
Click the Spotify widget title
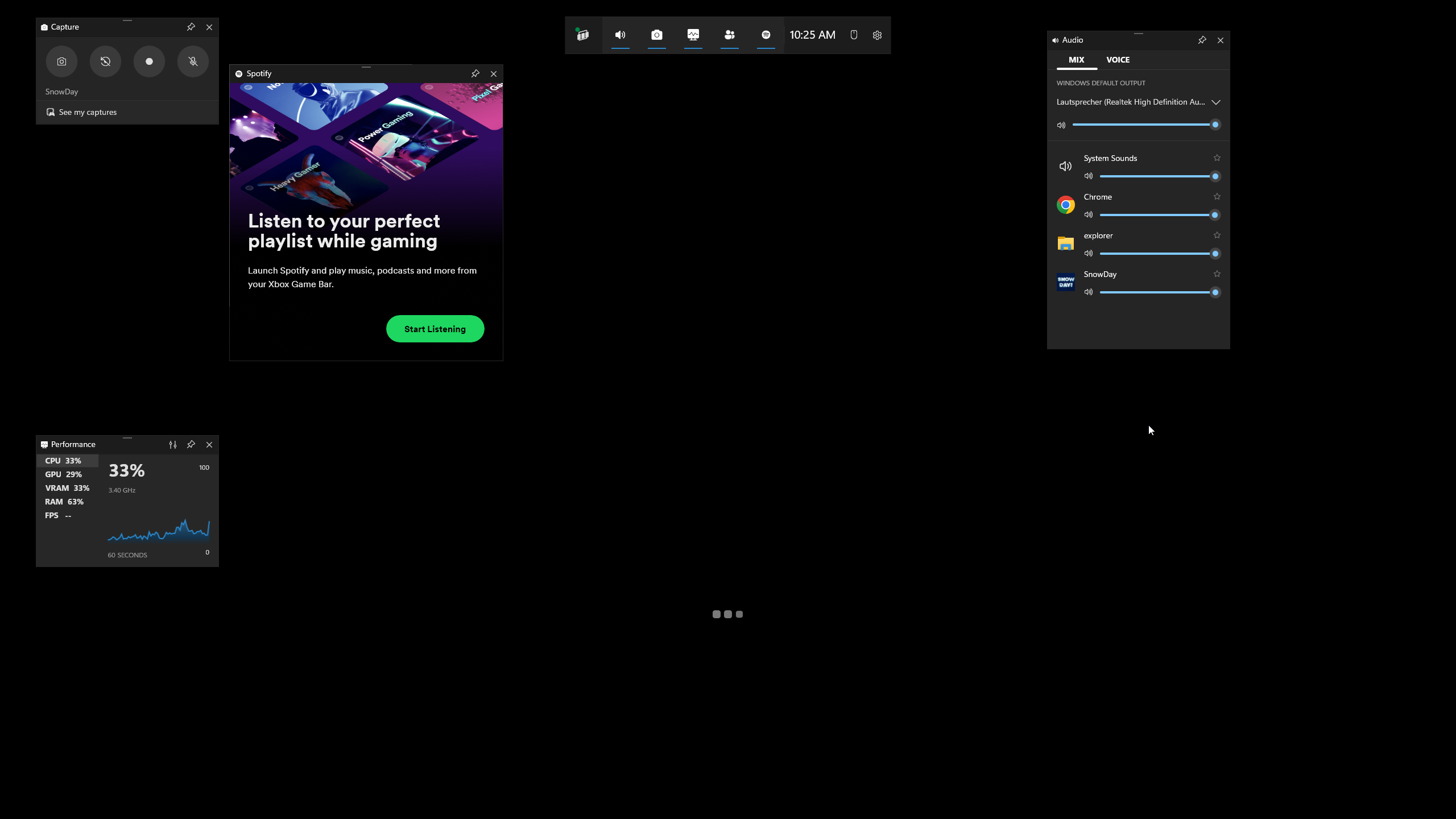[259, 73]
